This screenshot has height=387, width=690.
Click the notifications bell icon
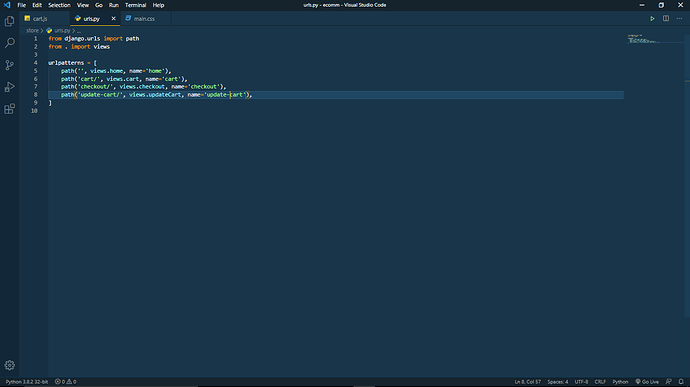[681, 382]
